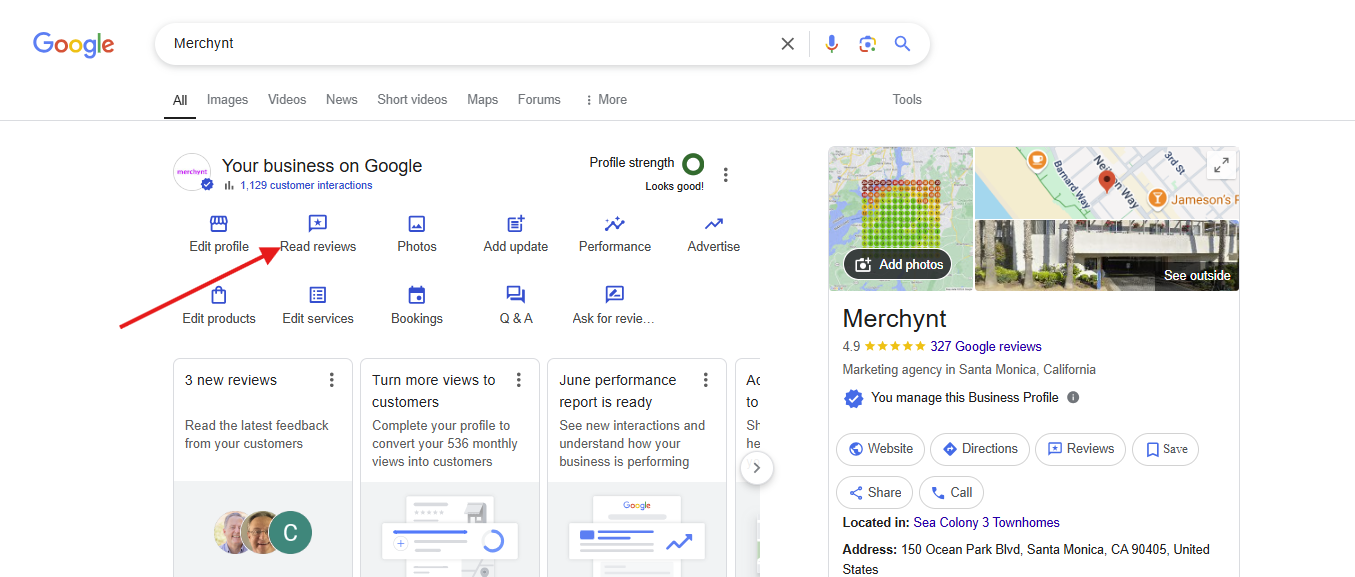
Task: Select the All results tab
Action: coord(180,100)
